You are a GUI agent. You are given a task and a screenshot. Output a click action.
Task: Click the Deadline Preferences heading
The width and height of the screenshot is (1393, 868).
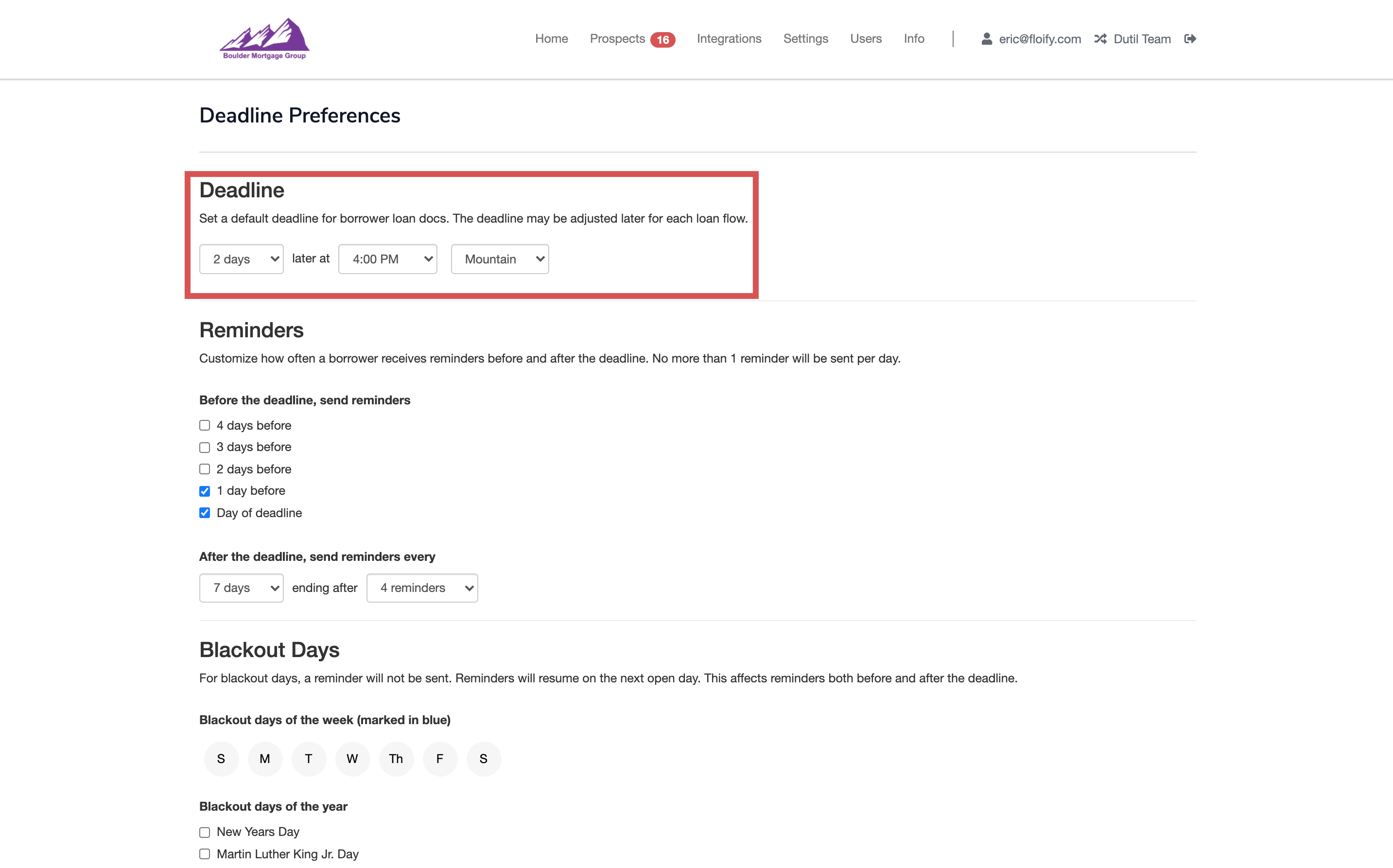(299, 115)
